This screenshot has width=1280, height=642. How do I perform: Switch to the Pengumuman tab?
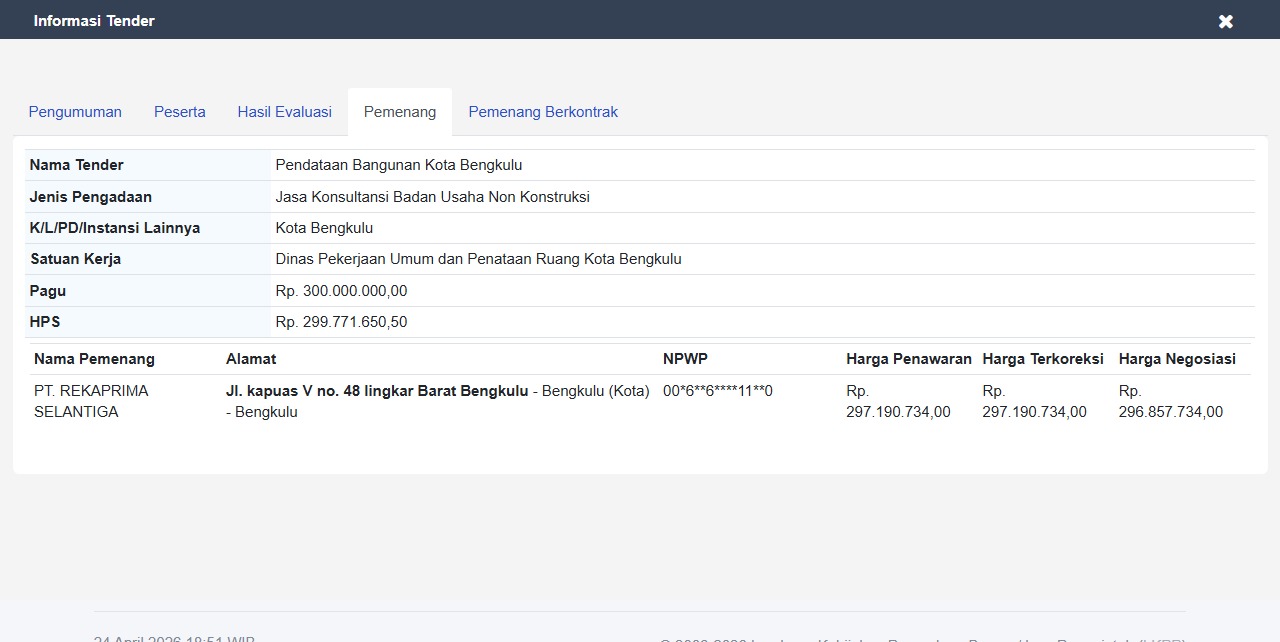click(x=75, y=112)
